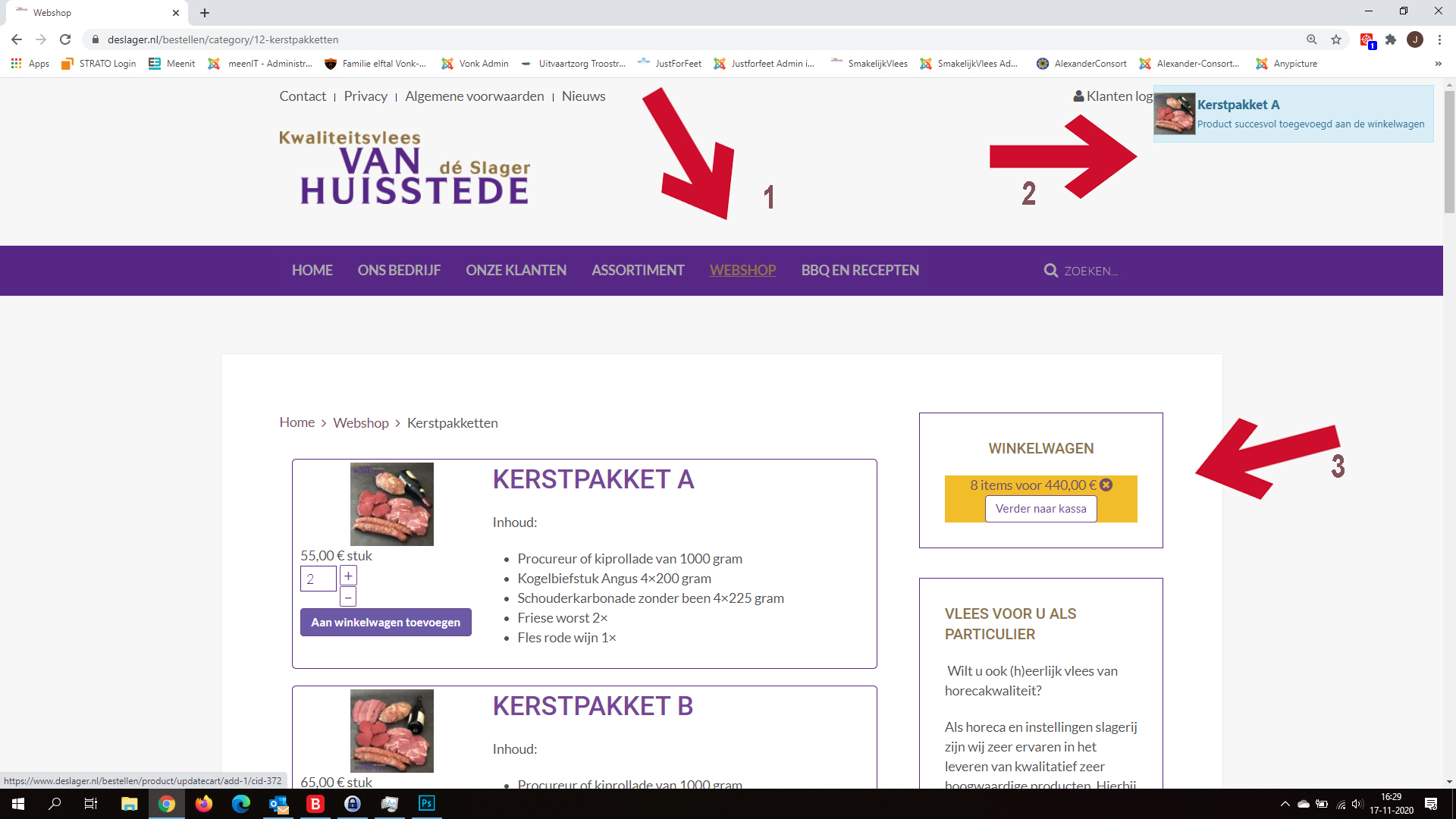Reload the page
Image resolution: width=1456 pixels, height=819 pixels.
pyautogui.click(x=65, y=39)
